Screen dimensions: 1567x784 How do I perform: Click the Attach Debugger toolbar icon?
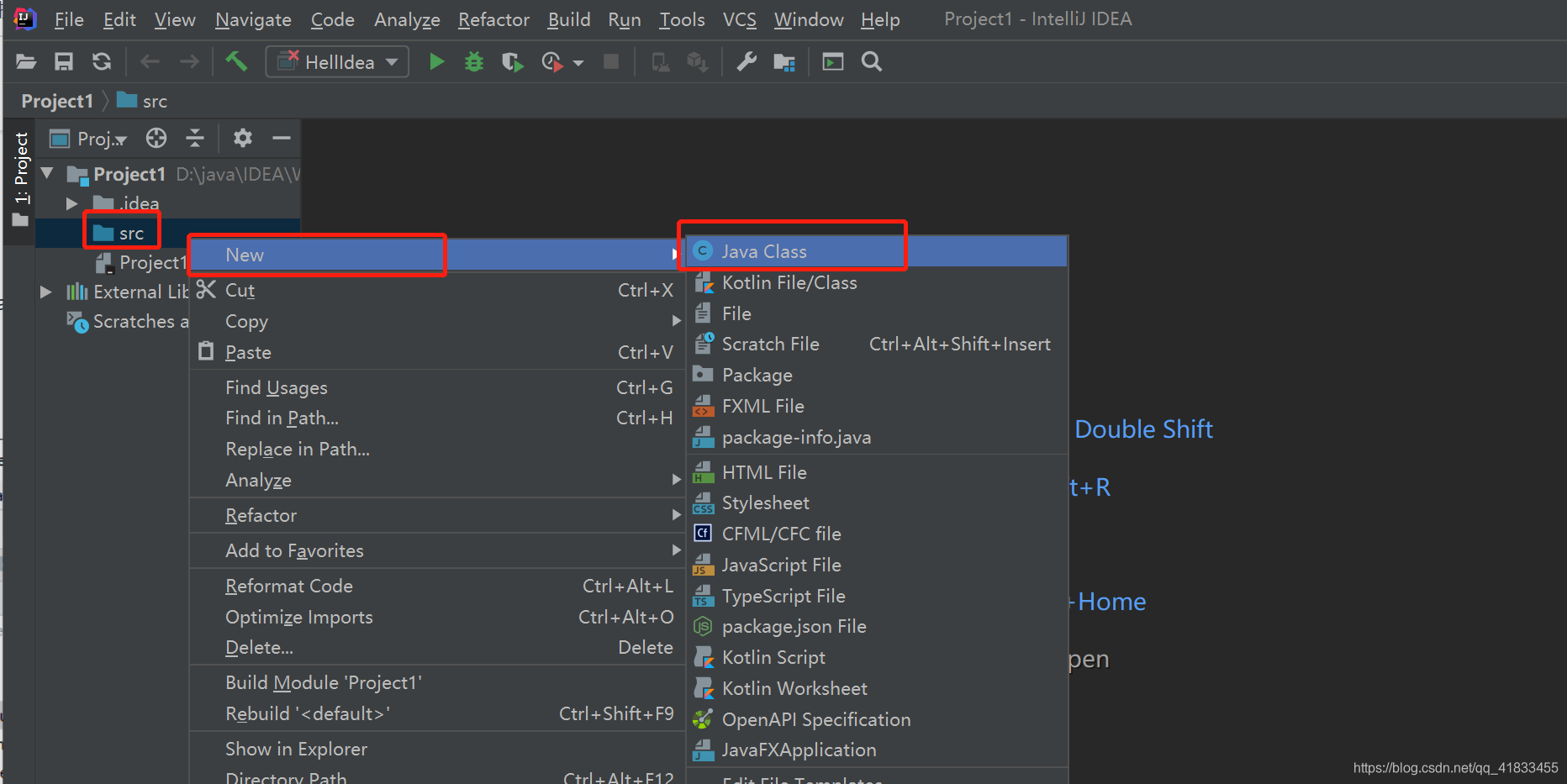click(x=661, y=61)
